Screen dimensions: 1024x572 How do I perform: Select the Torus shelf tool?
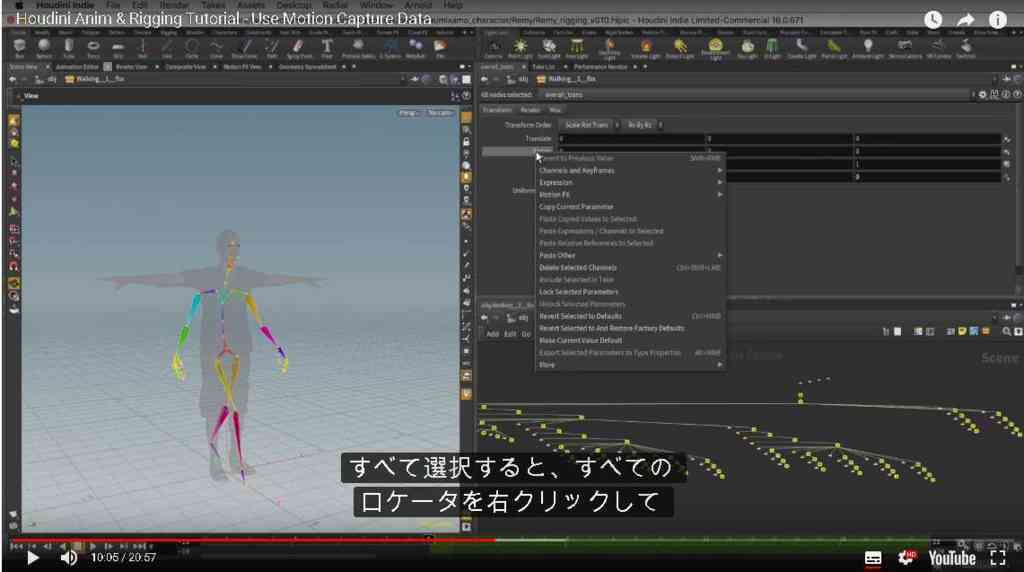pyautogui.click(x=93, y=47)
